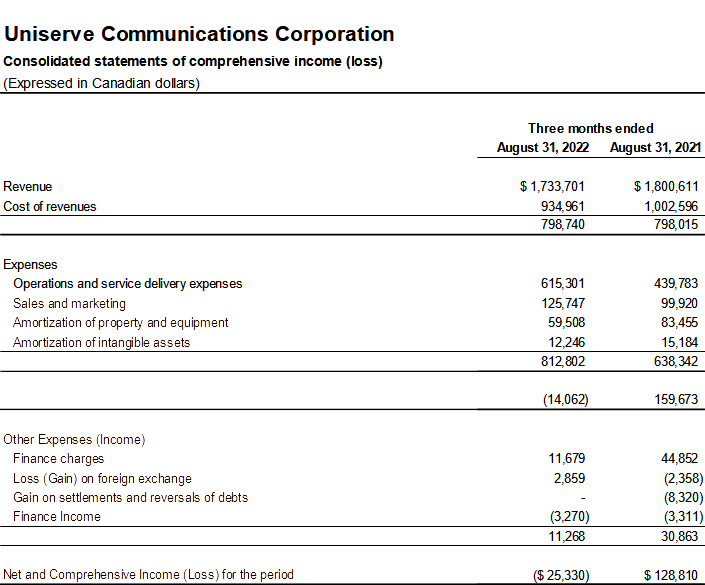Click operations expense value '615,301'

[562, 284]
